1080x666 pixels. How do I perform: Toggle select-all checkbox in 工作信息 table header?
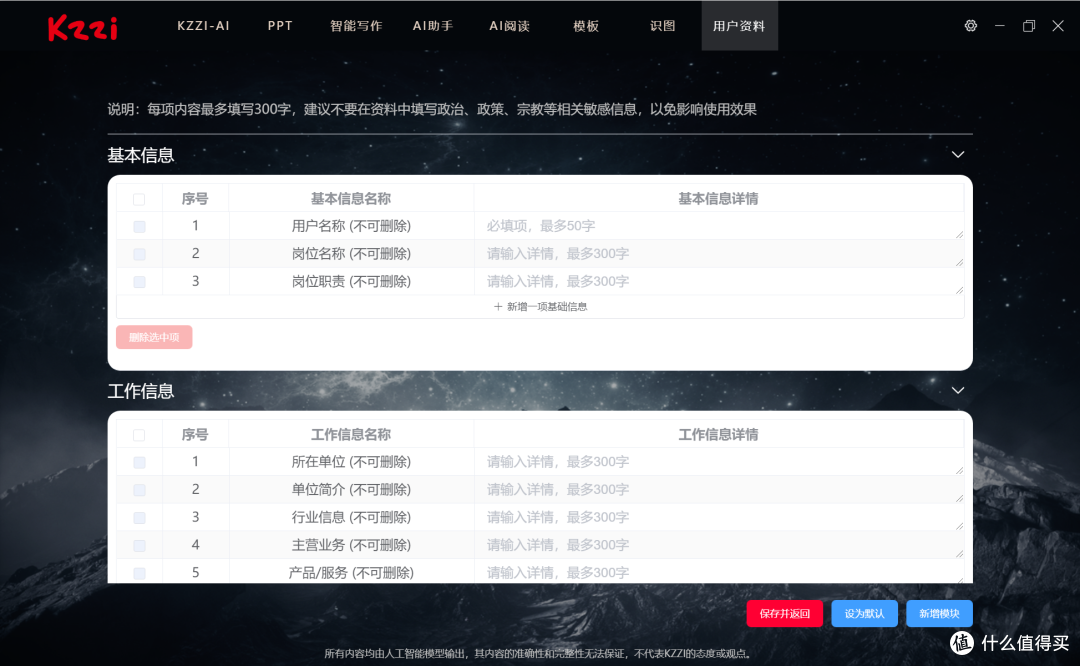click(139, 435)
